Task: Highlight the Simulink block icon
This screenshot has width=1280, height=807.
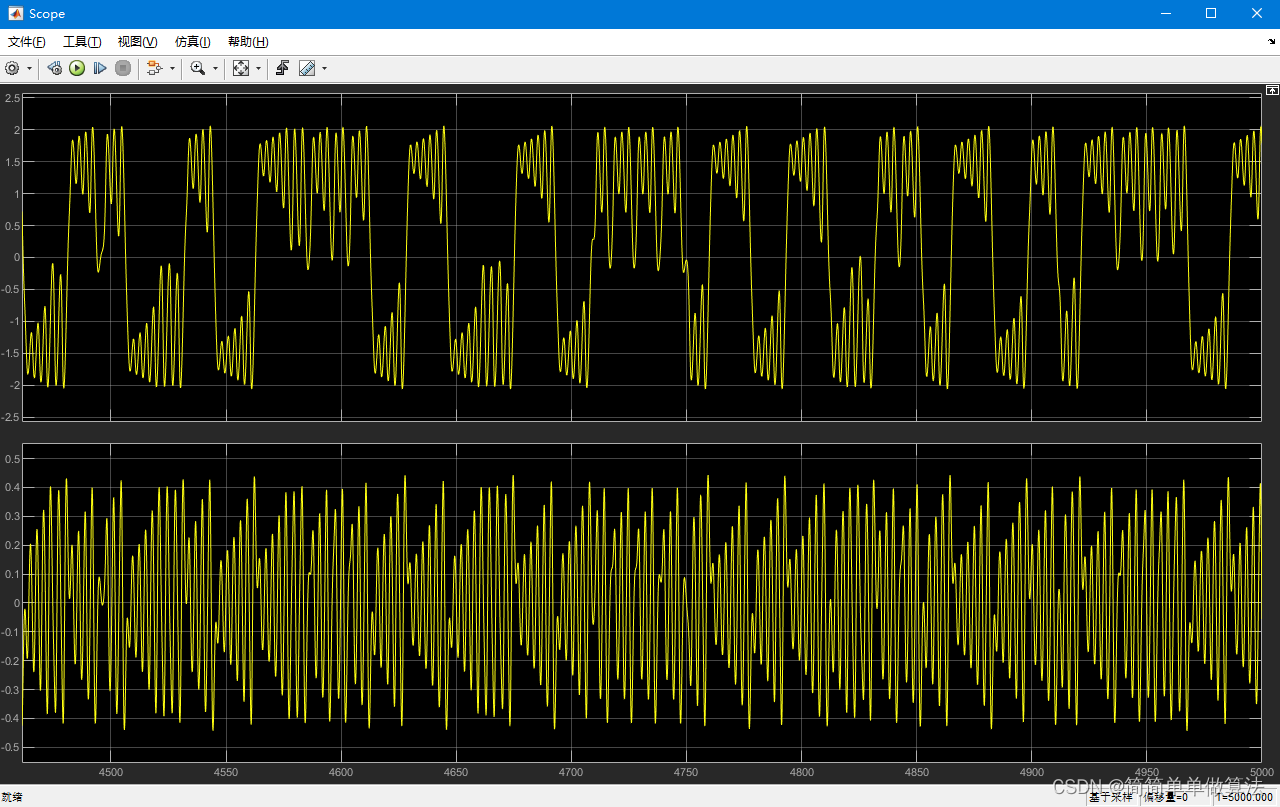Action: click(x=154, y=68)
